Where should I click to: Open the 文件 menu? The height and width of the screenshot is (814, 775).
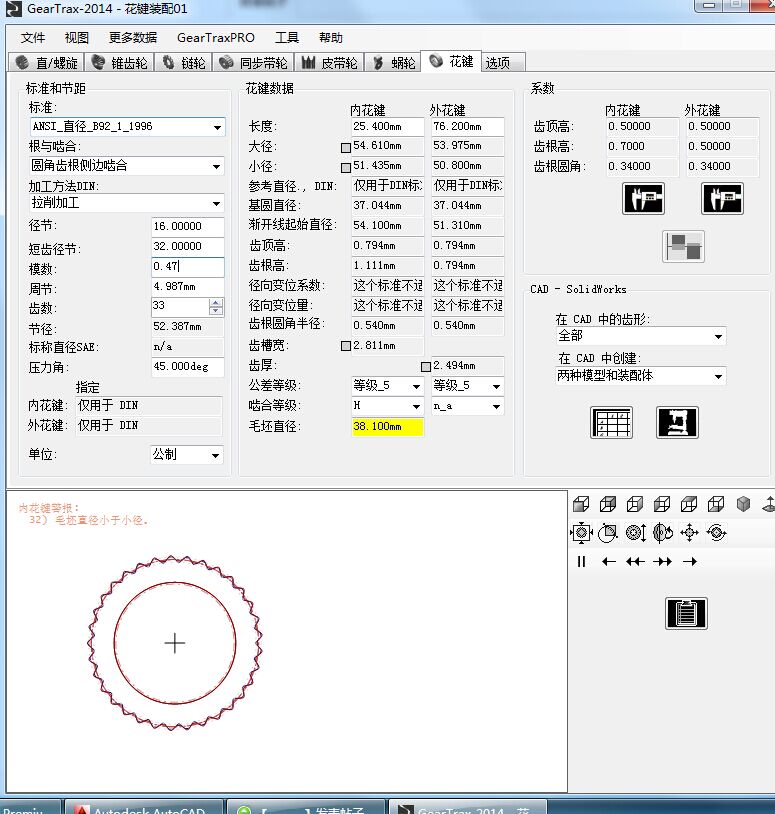(x=33, y=38)
